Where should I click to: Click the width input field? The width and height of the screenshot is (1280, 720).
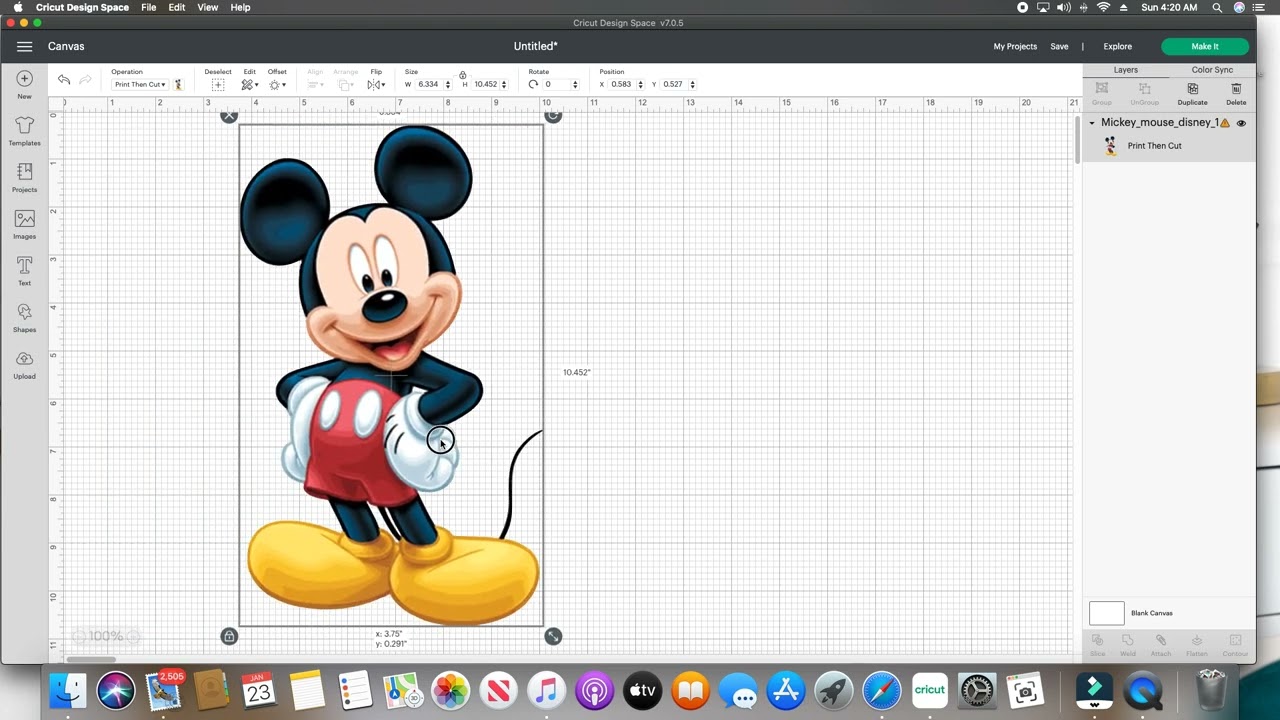click(430, 84)
